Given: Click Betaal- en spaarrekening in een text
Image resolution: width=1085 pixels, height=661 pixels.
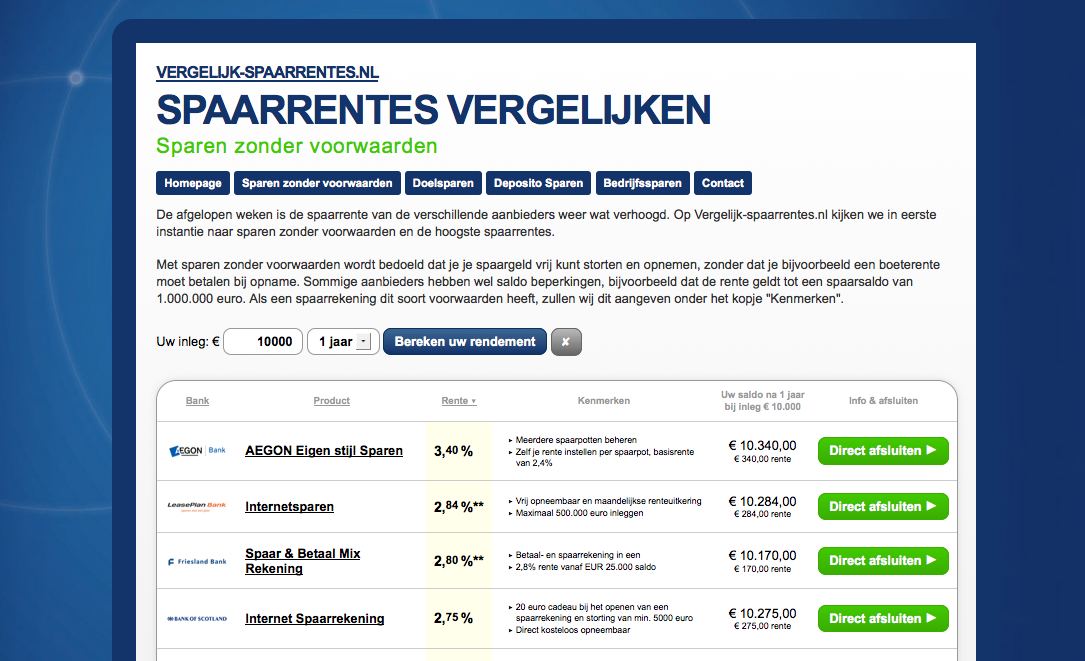Looking at the screenshot, I should [x=578, y=555].
